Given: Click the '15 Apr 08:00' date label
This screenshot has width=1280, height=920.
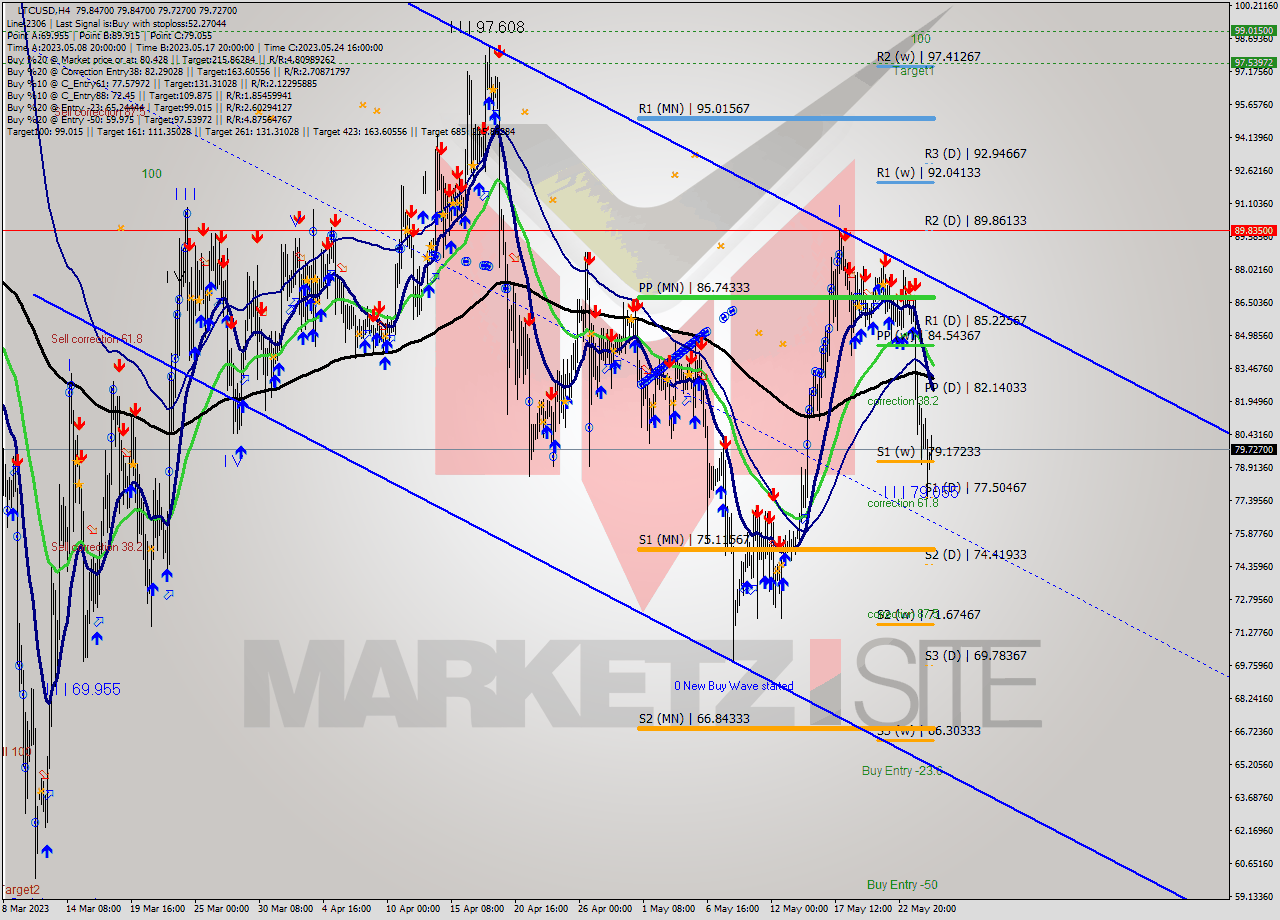Looking at the screenshot, I should 478,909.
